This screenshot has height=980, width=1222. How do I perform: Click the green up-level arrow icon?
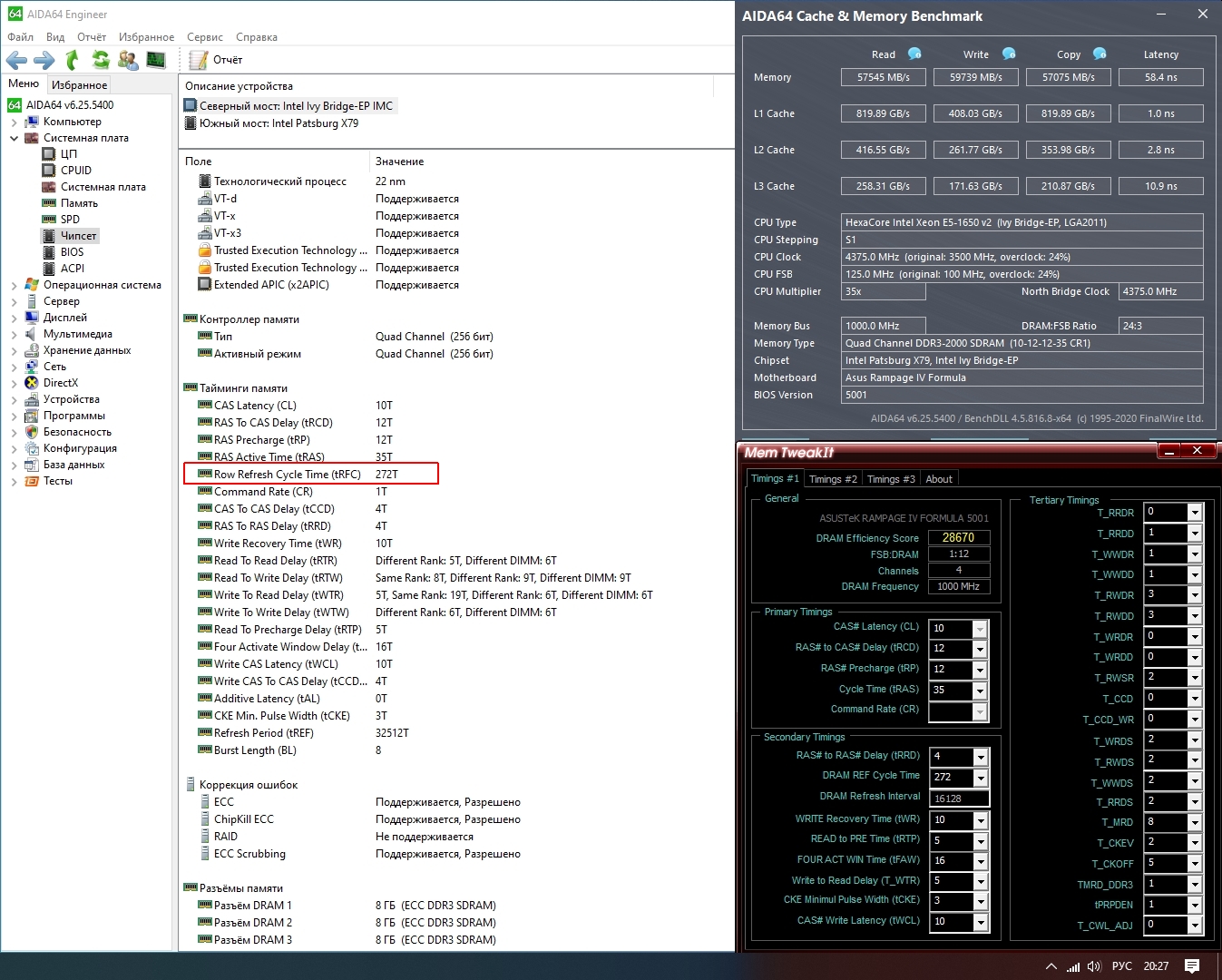[x=73, y=60]
